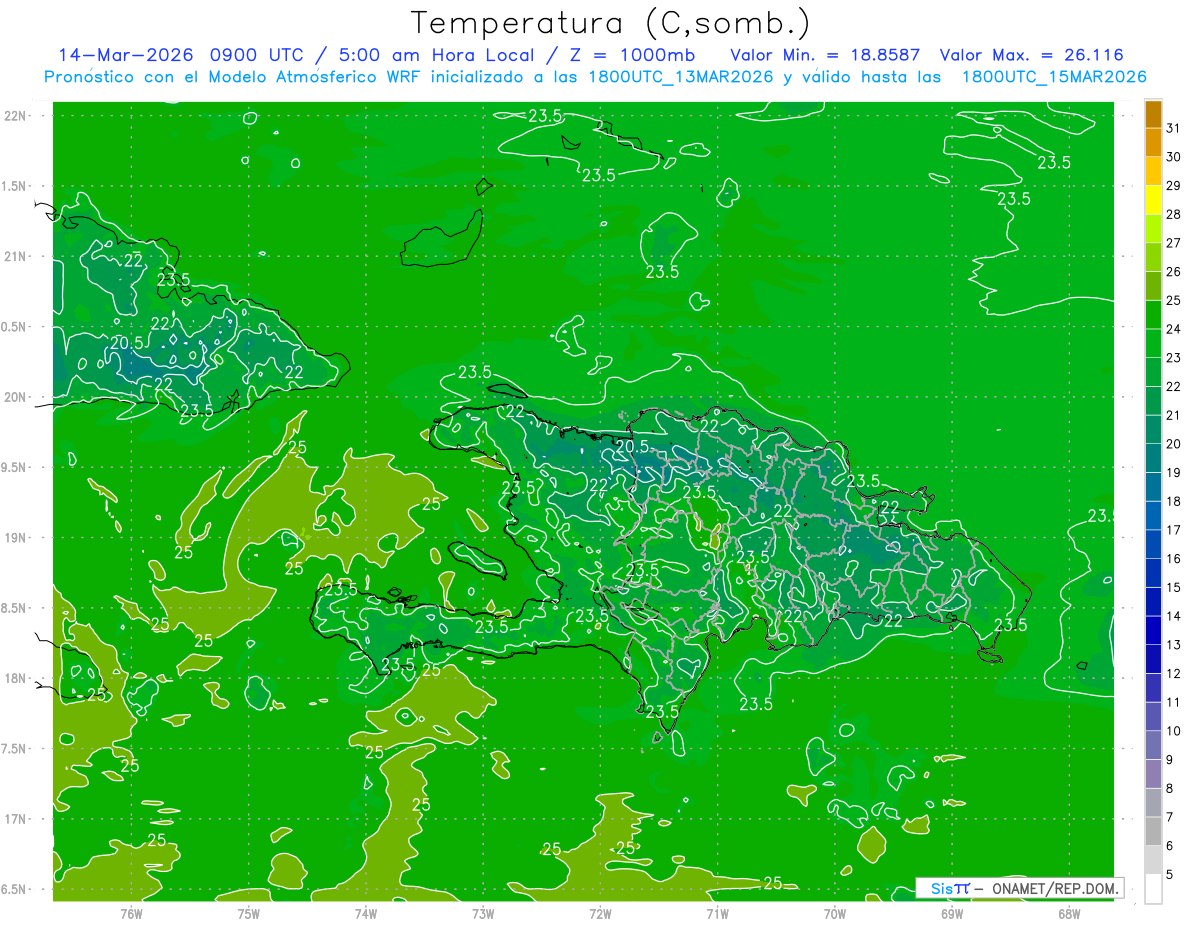The height and width of the screenshot is (927, 1200).
Task: Click the white legend swatch below 5
Action: (x=1153, y=889)
